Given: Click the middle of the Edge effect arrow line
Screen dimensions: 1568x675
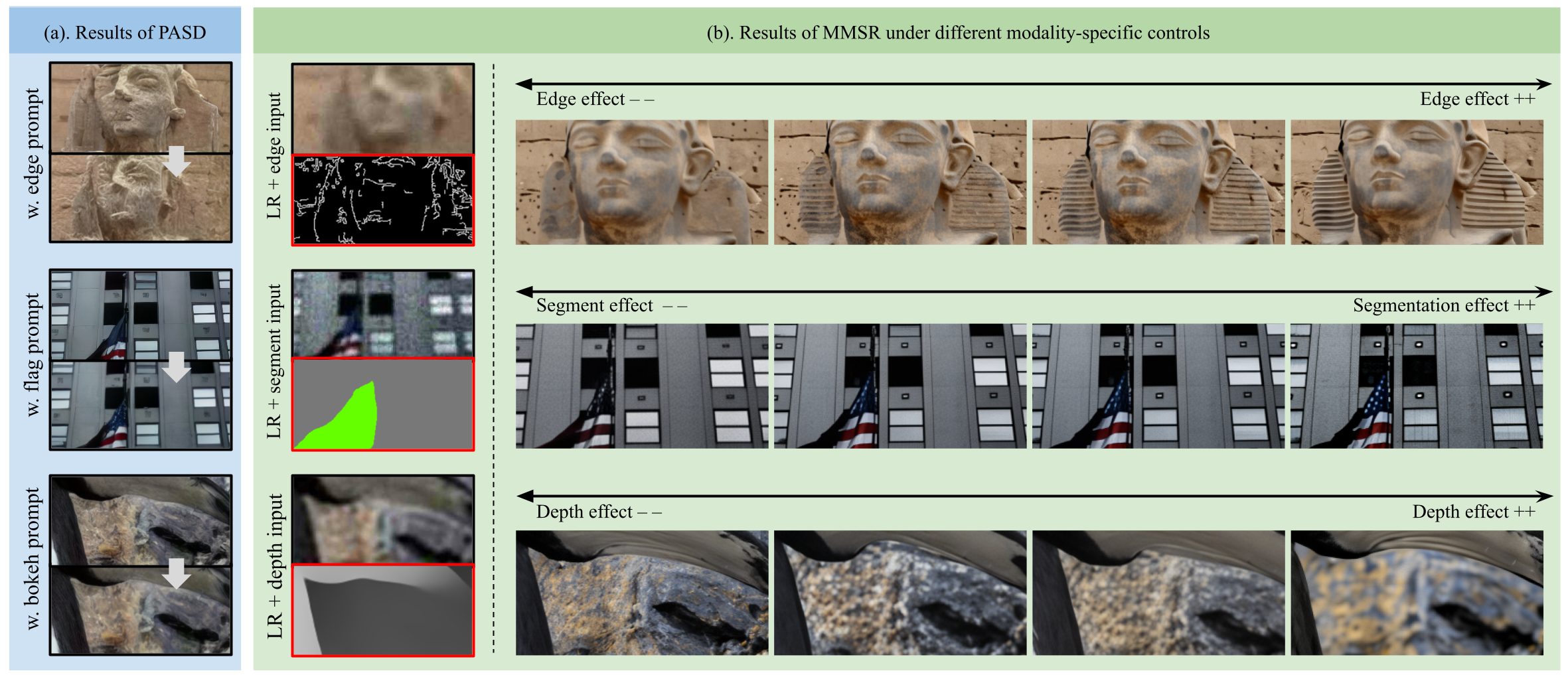Looking at the screenshot, I should pyautogui.click(x=1034, y=84).
